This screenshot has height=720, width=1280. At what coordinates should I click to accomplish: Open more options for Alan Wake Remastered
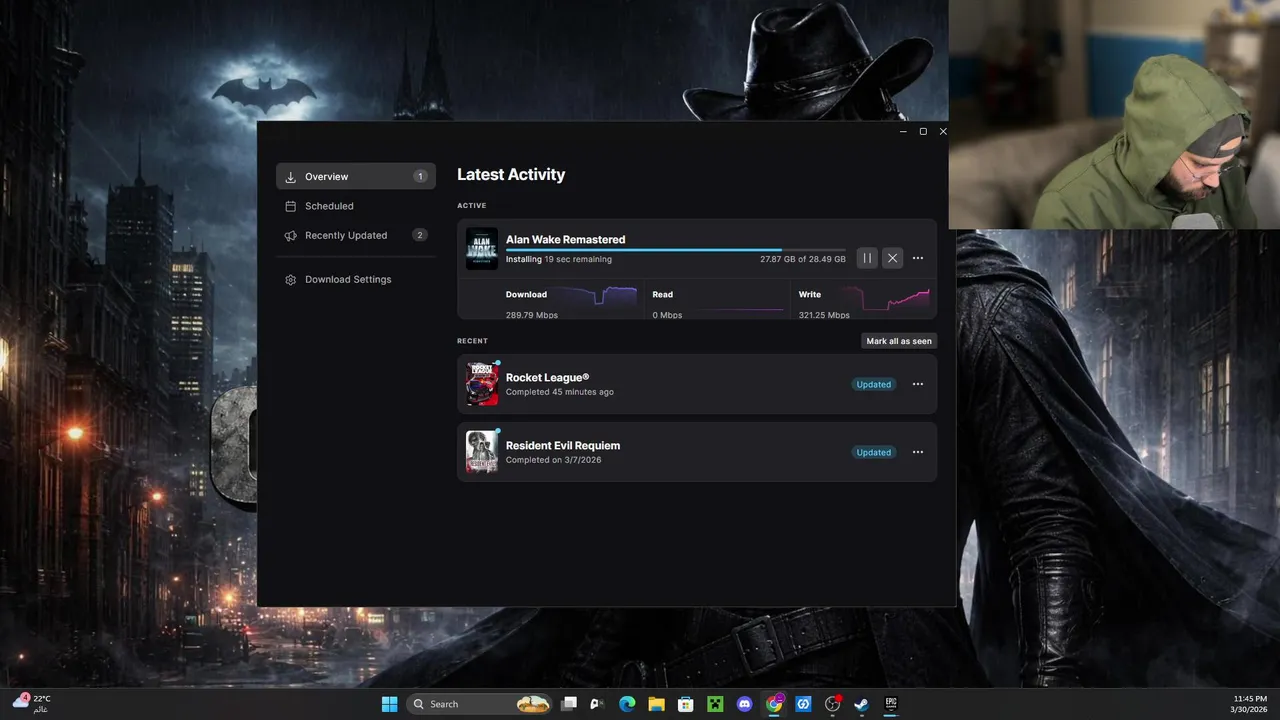pyautogui.click(x=918, y=258)
